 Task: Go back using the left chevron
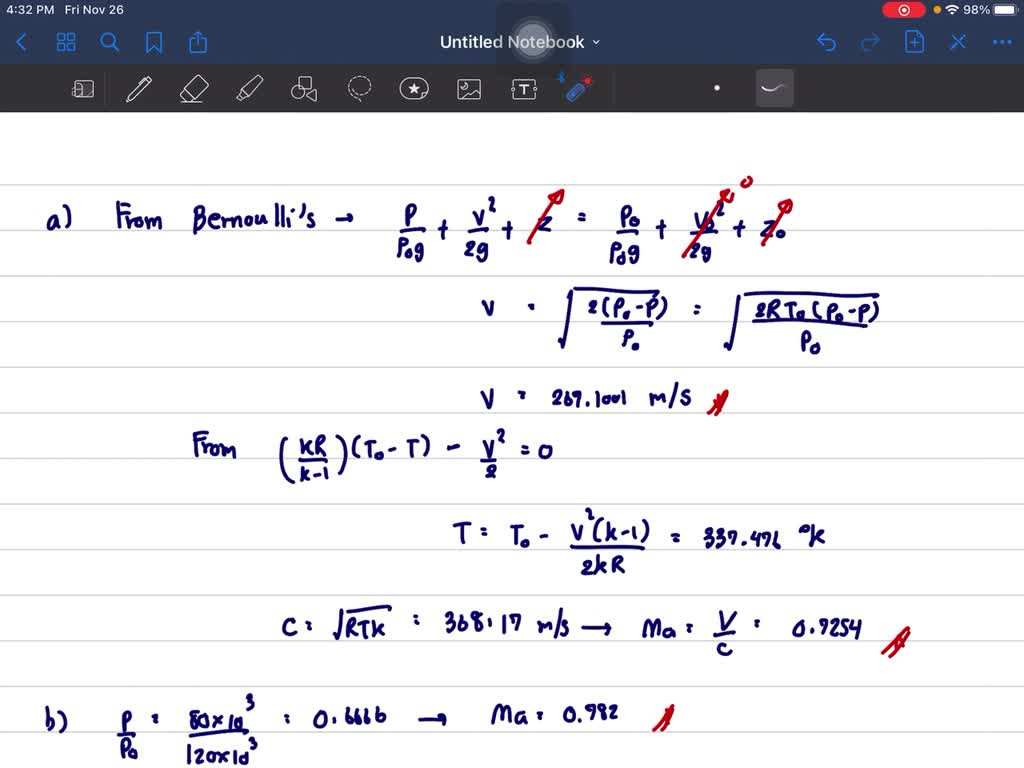pos(22,42)
